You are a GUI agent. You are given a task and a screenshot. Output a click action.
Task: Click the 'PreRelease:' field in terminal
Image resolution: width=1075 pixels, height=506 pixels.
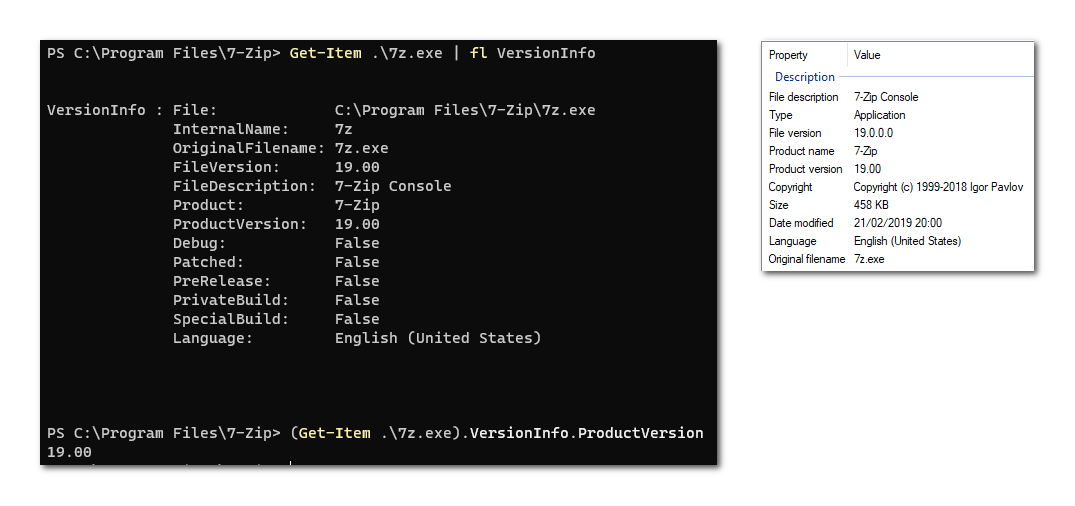(x=222, y=281)
